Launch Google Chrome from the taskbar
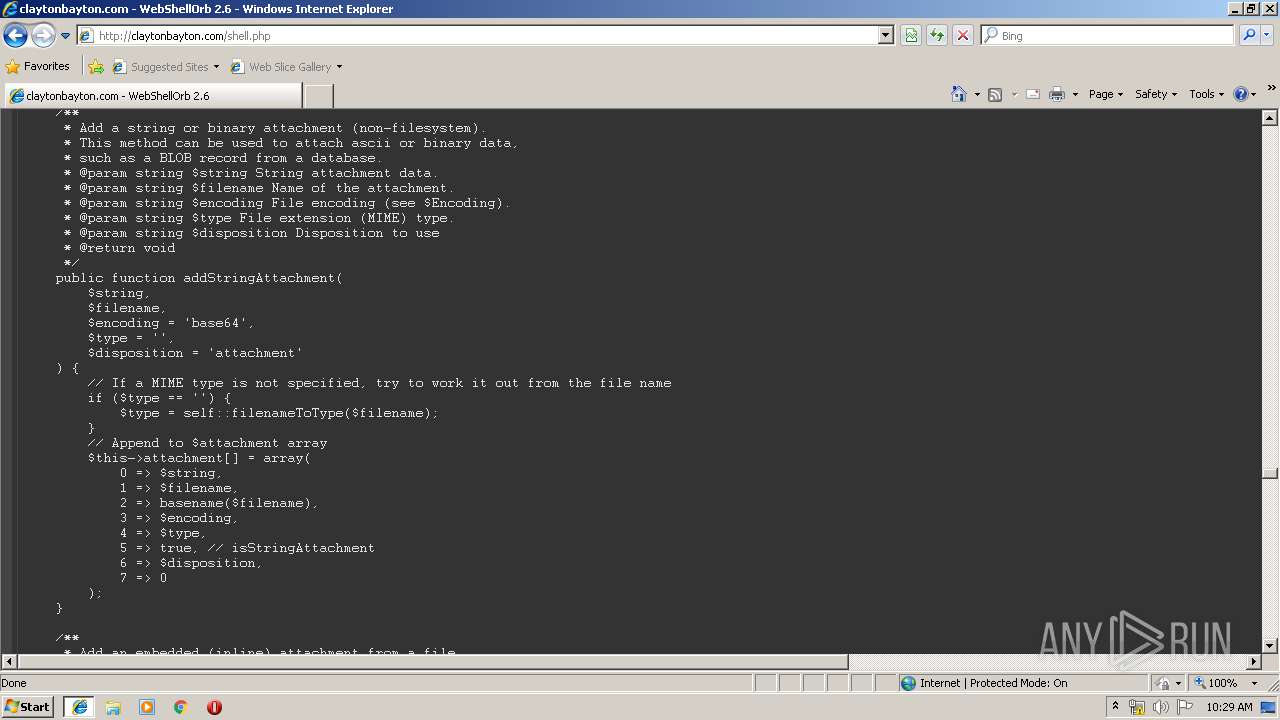This screenshot has width=1280, height=720. pyautogui.click(x=181, y=707)
